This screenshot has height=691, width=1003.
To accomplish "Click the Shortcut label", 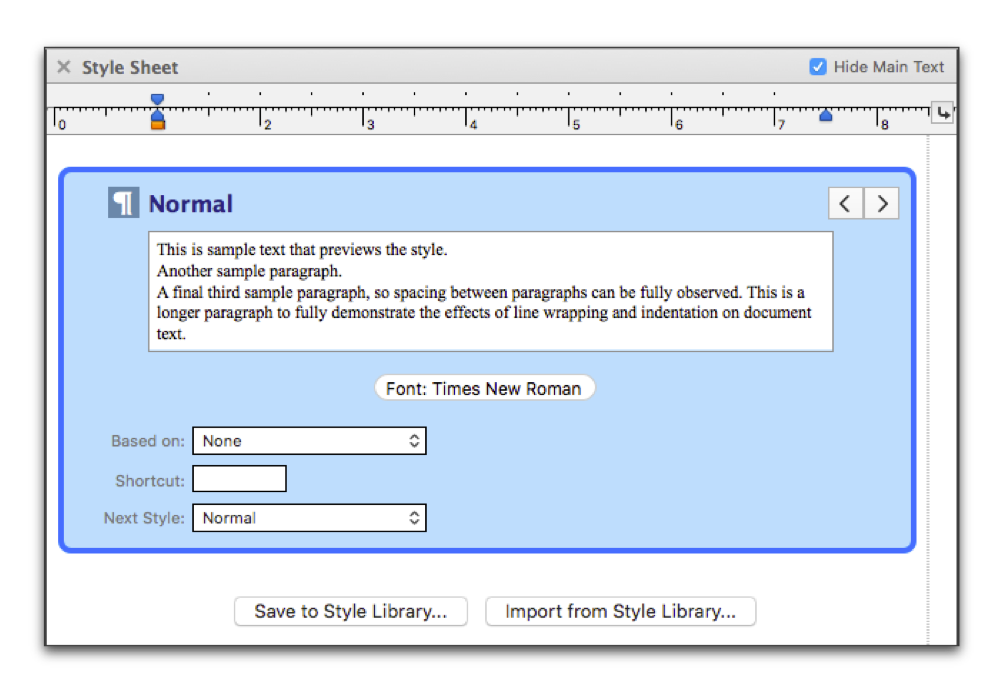I will (x=150, y=481).
